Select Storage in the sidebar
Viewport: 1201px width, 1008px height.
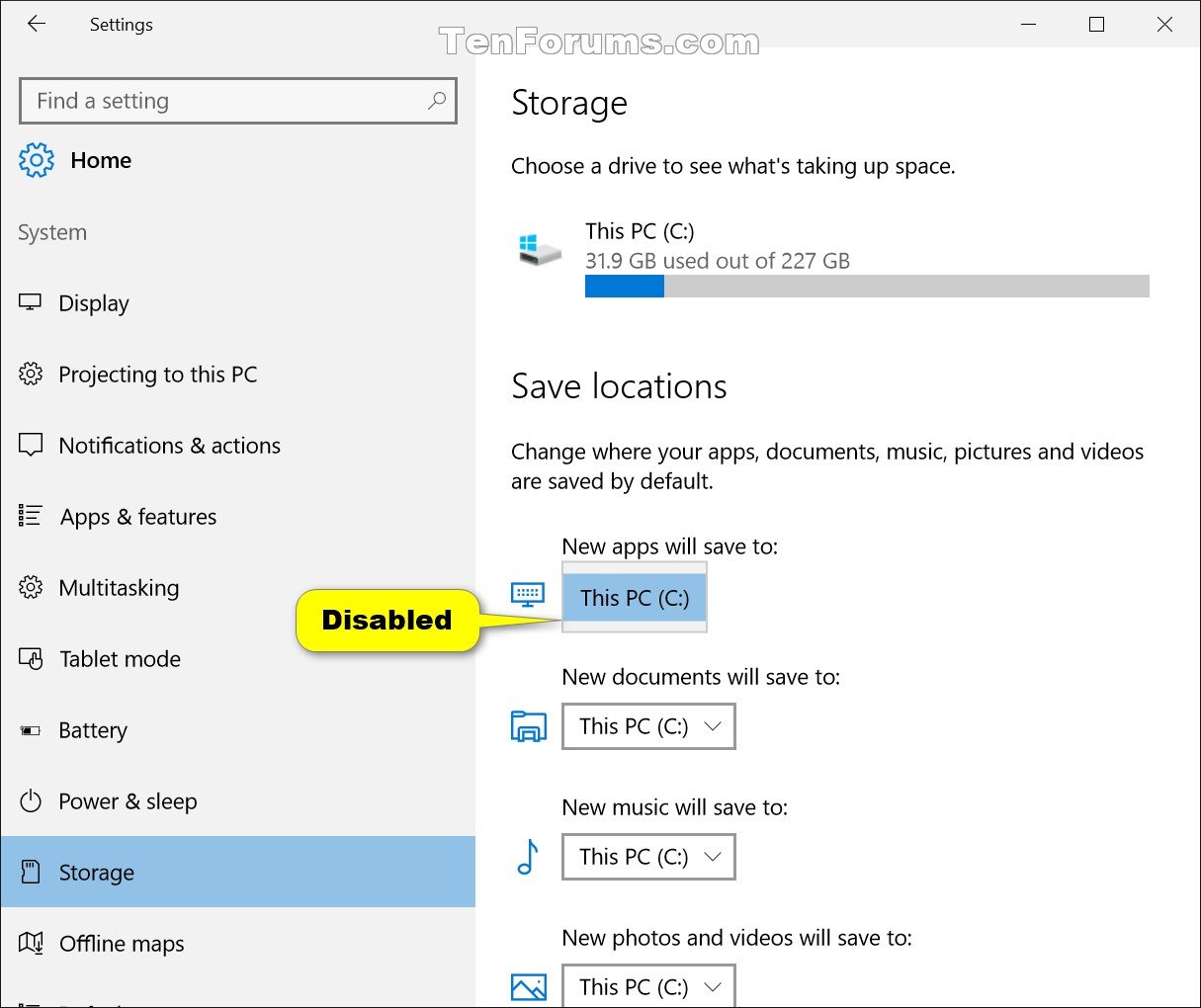pos(97,872)
